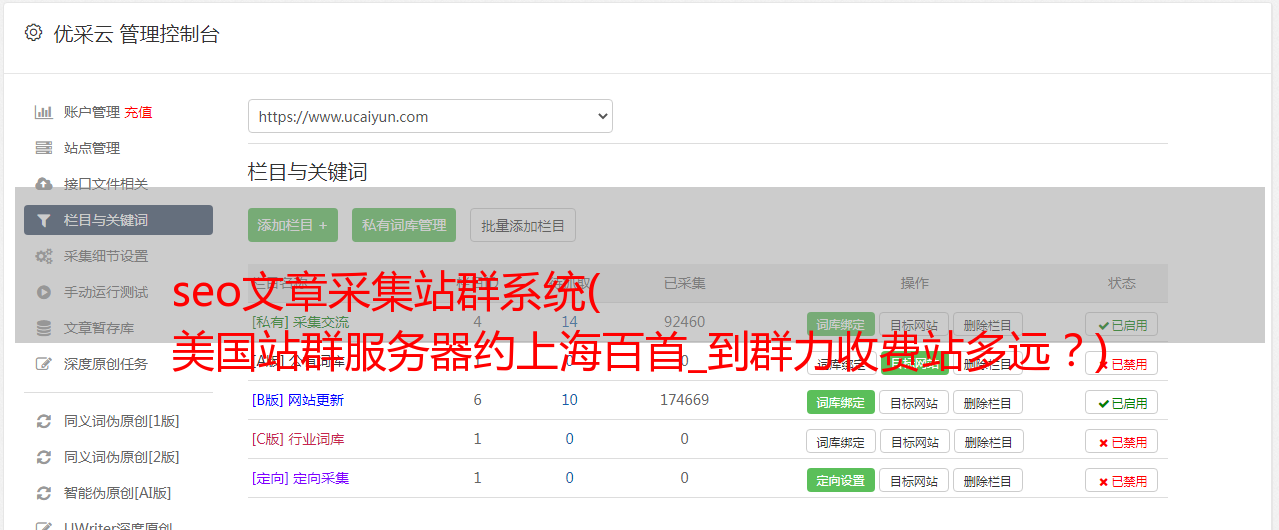Viewport: 1279px width, 530px height.
Task: Delete the 行业词库 column via 删除栏目
Action: 988,441
